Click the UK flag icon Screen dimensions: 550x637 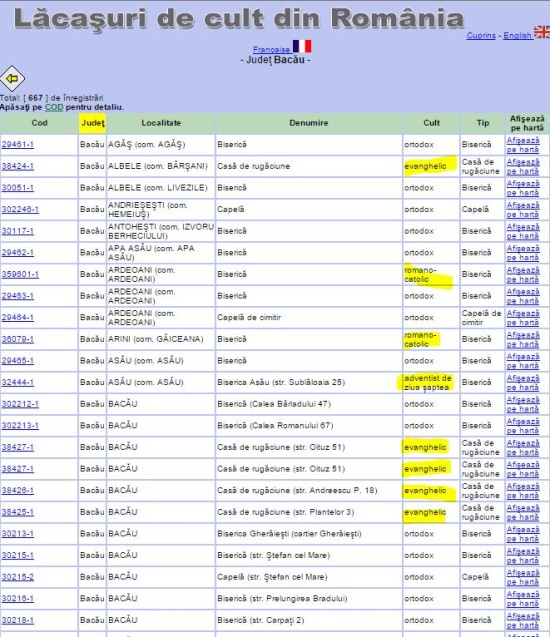coord(542,32)
